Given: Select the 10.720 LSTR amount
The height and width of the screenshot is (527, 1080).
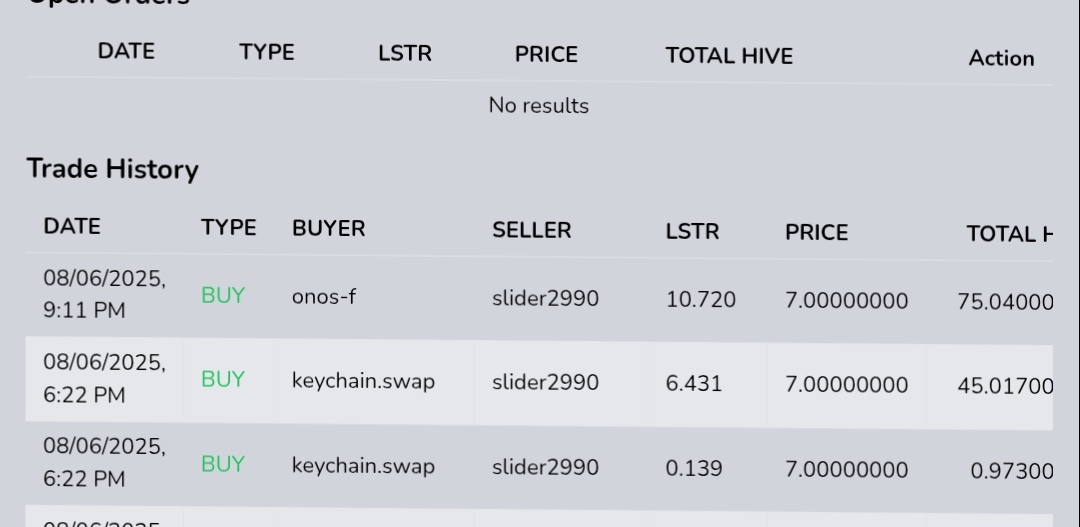Looking at the screenshot, I should (701, 299).
